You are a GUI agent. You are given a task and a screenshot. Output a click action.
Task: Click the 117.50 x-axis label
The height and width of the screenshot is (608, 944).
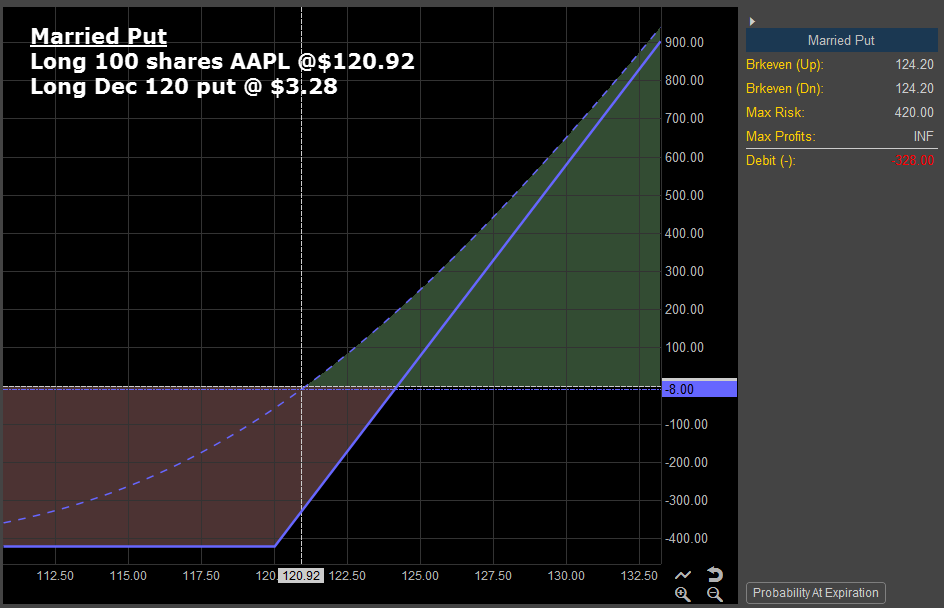point(201,575)
